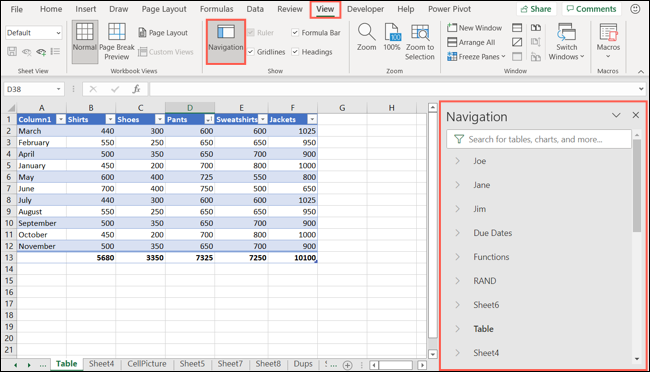Viewport: 650px width, 372px height.
Task: Toggle the Headings checkbox
Action: click(295, 52)
